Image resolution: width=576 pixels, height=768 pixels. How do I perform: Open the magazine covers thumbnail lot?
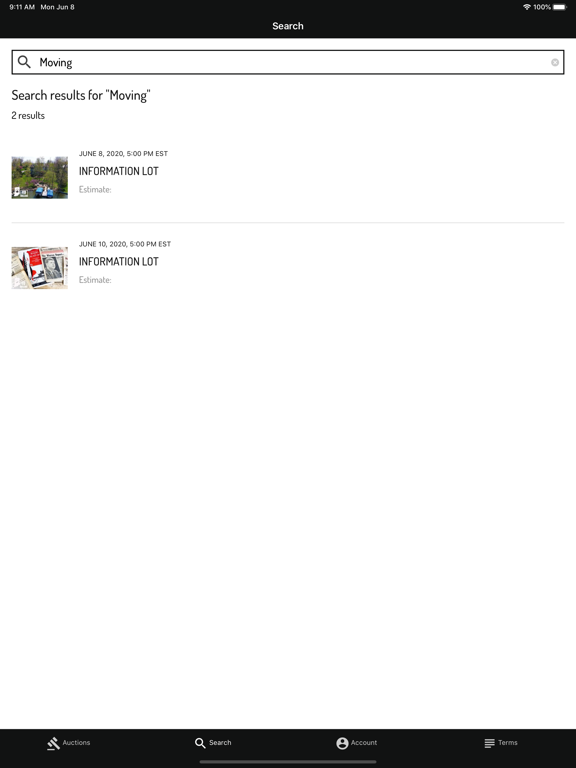click(40, 268)
